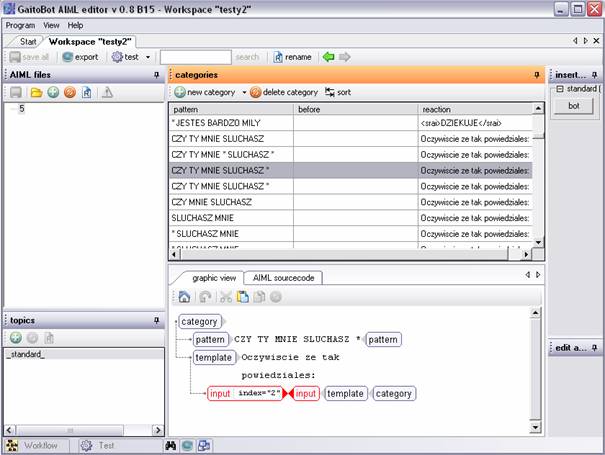Click the opening category tag
The width and height of the screenshot is (605, 455).
(x=199, y=321)
